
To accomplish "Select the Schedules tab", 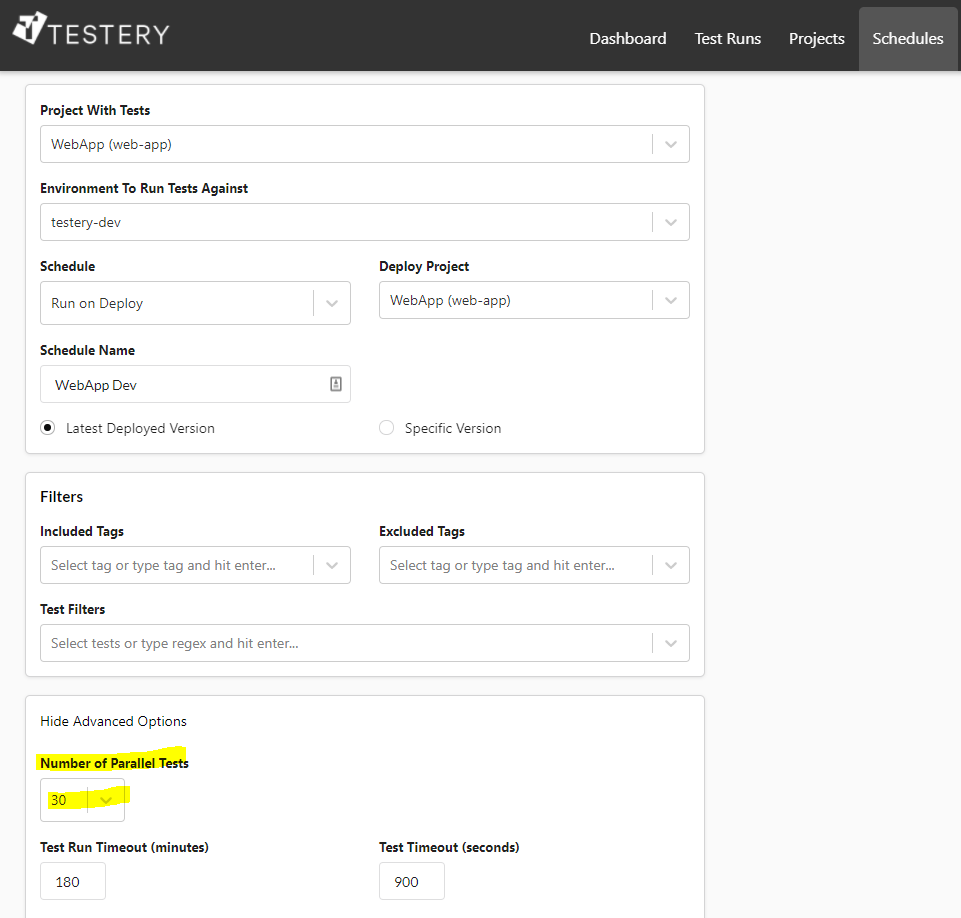I will click(907, 39).
